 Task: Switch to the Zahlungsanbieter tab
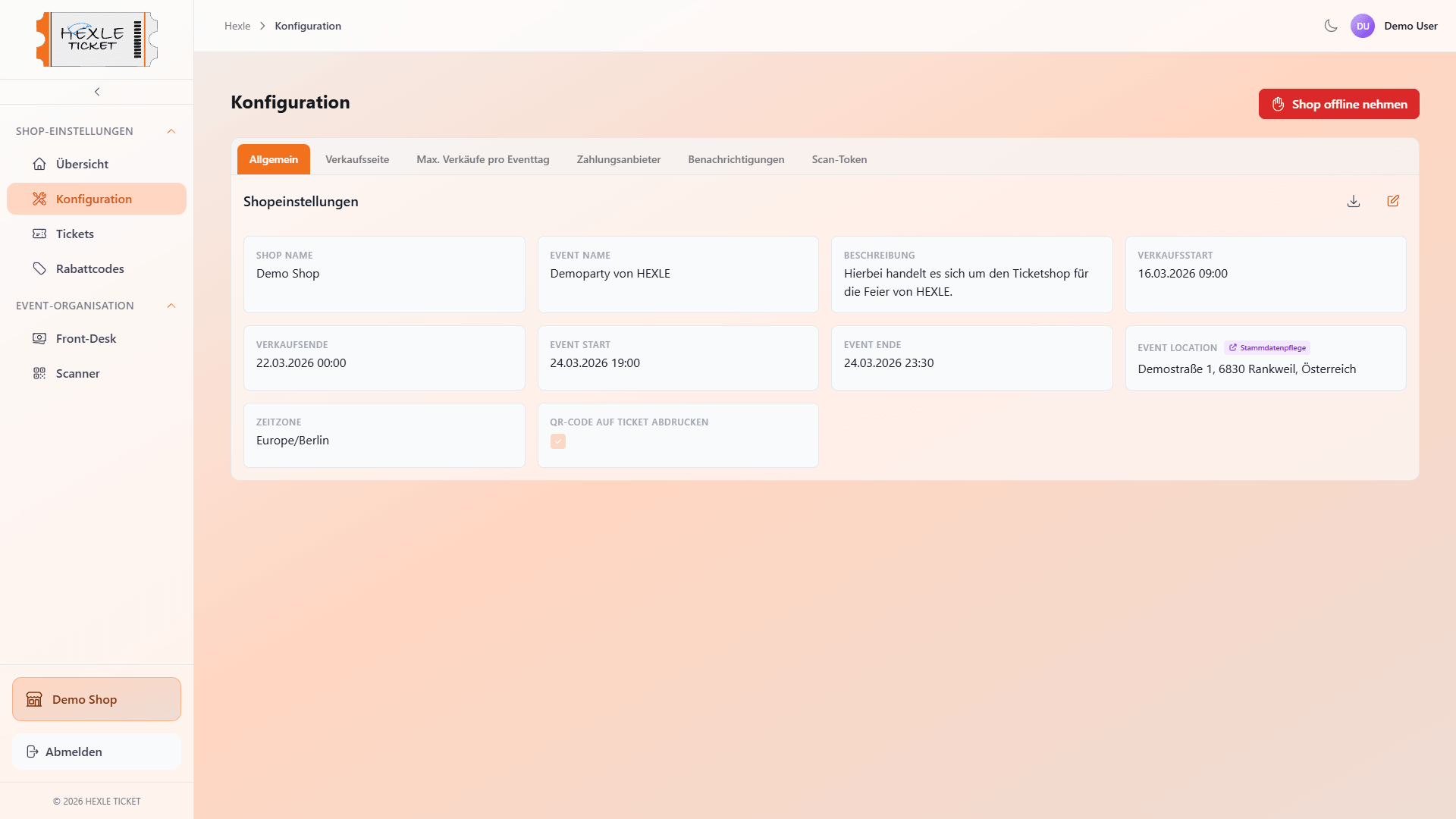coord(618,159)
